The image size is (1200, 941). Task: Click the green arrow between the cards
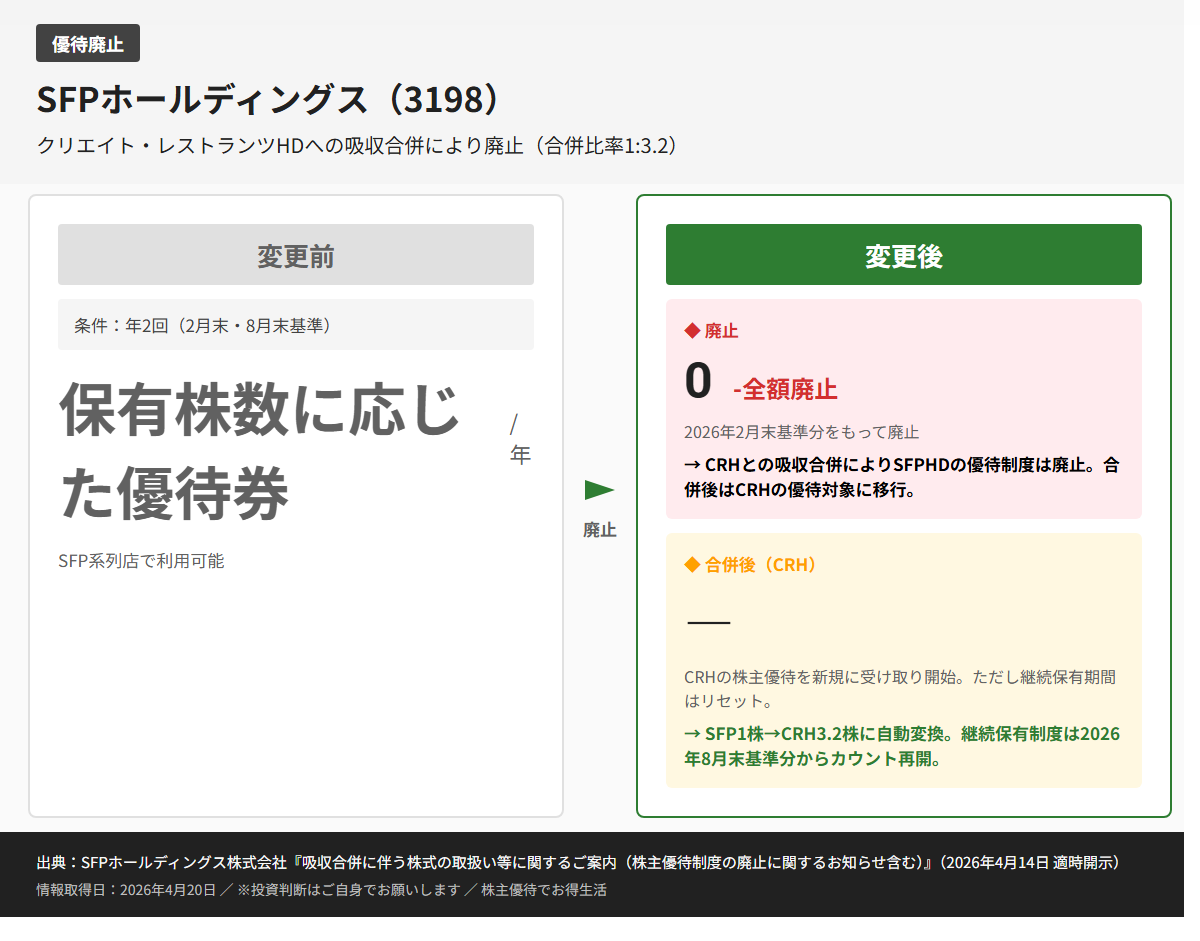[x=600, y=490]
